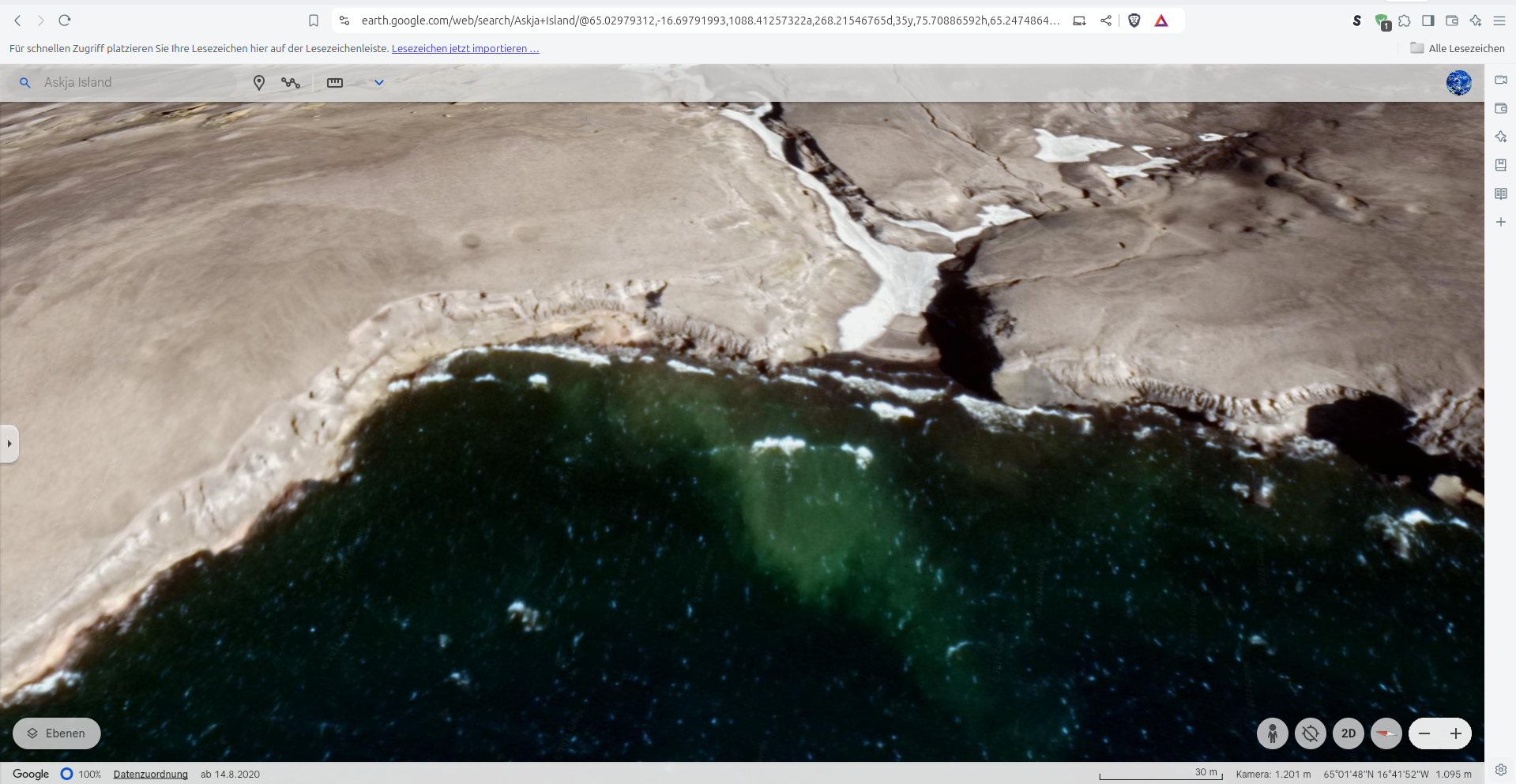Toggle the browser sidebar panel
1516x784 pixels.
pos(1428,21)
